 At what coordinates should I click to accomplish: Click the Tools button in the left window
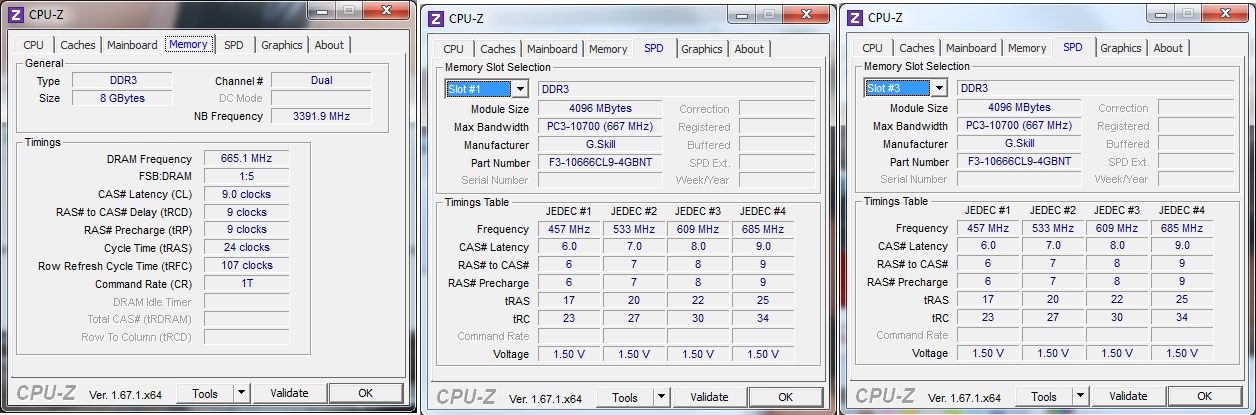point(205,394)
